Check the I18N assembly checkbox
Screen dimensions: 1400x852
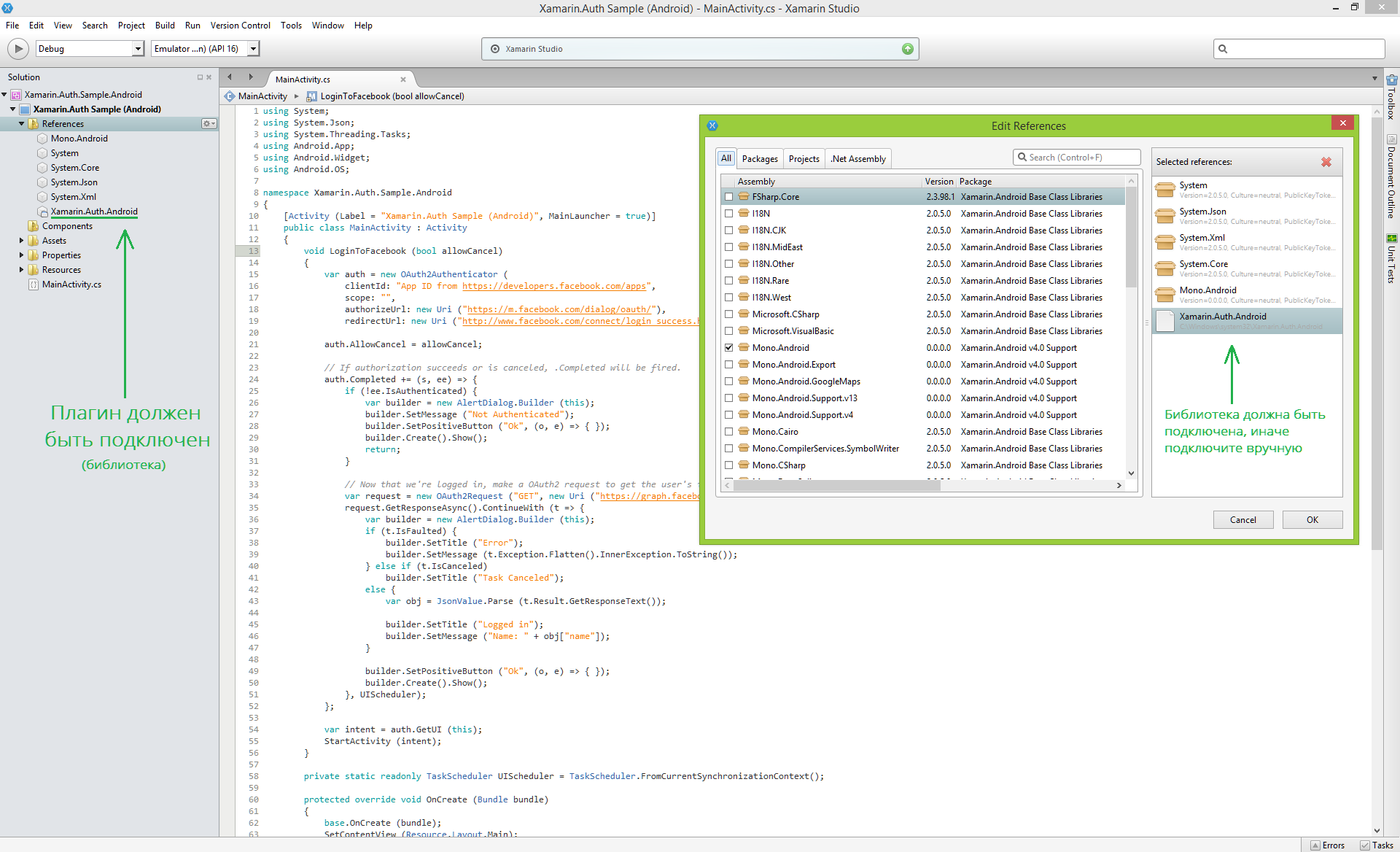tap(728, 214)
